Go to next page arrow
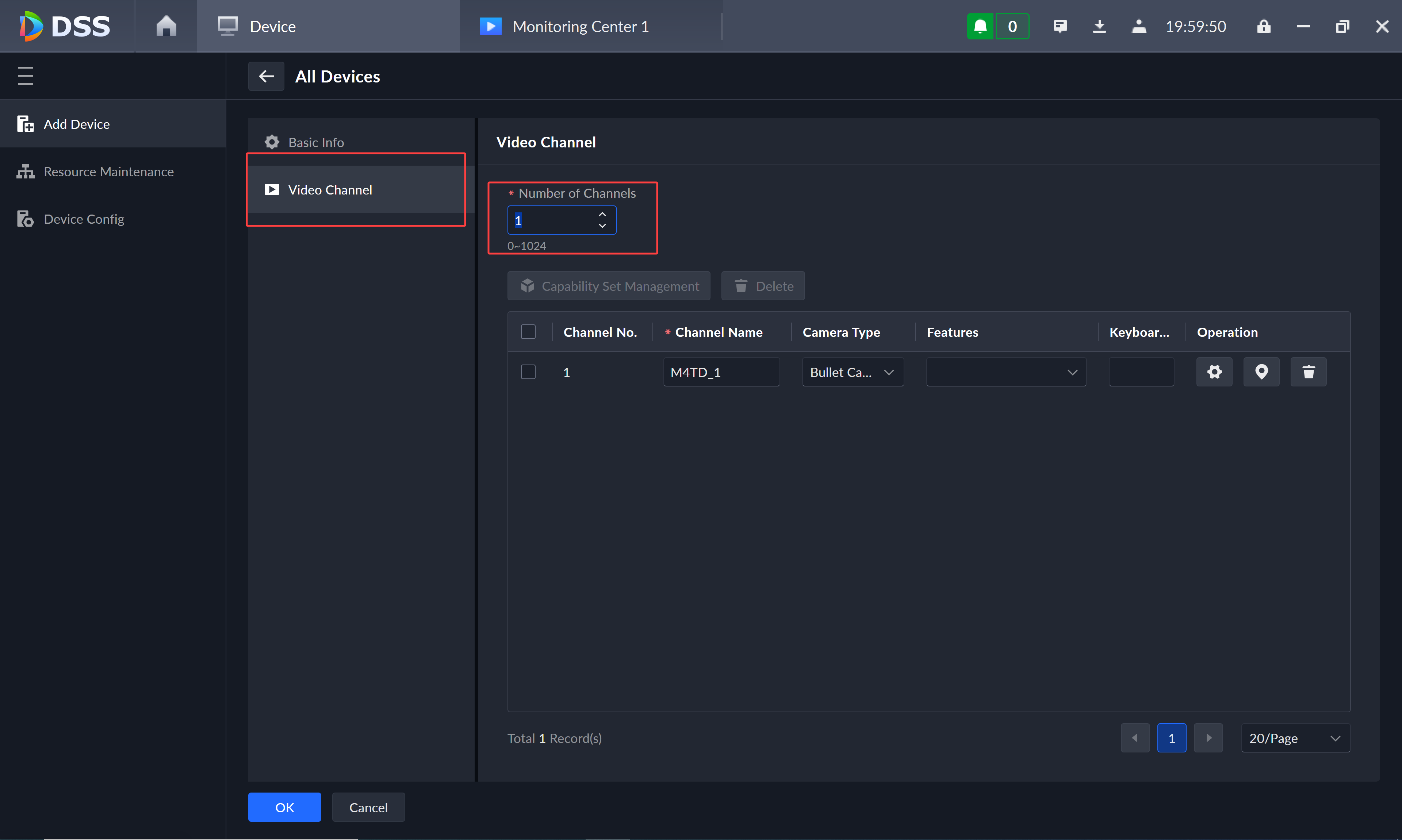The image size is (1402, 840). pyautogui.click(x=1208, y=738)
